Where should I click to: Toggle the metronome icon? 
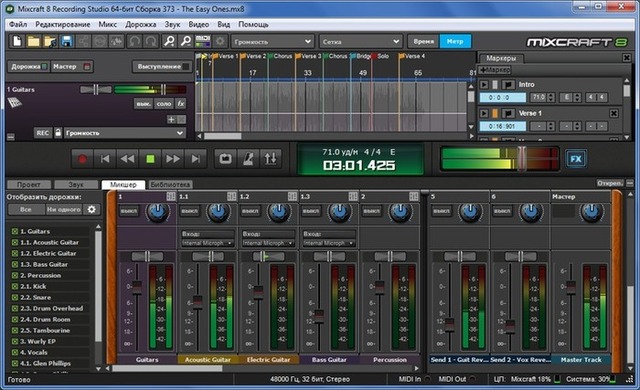[248, 159]
